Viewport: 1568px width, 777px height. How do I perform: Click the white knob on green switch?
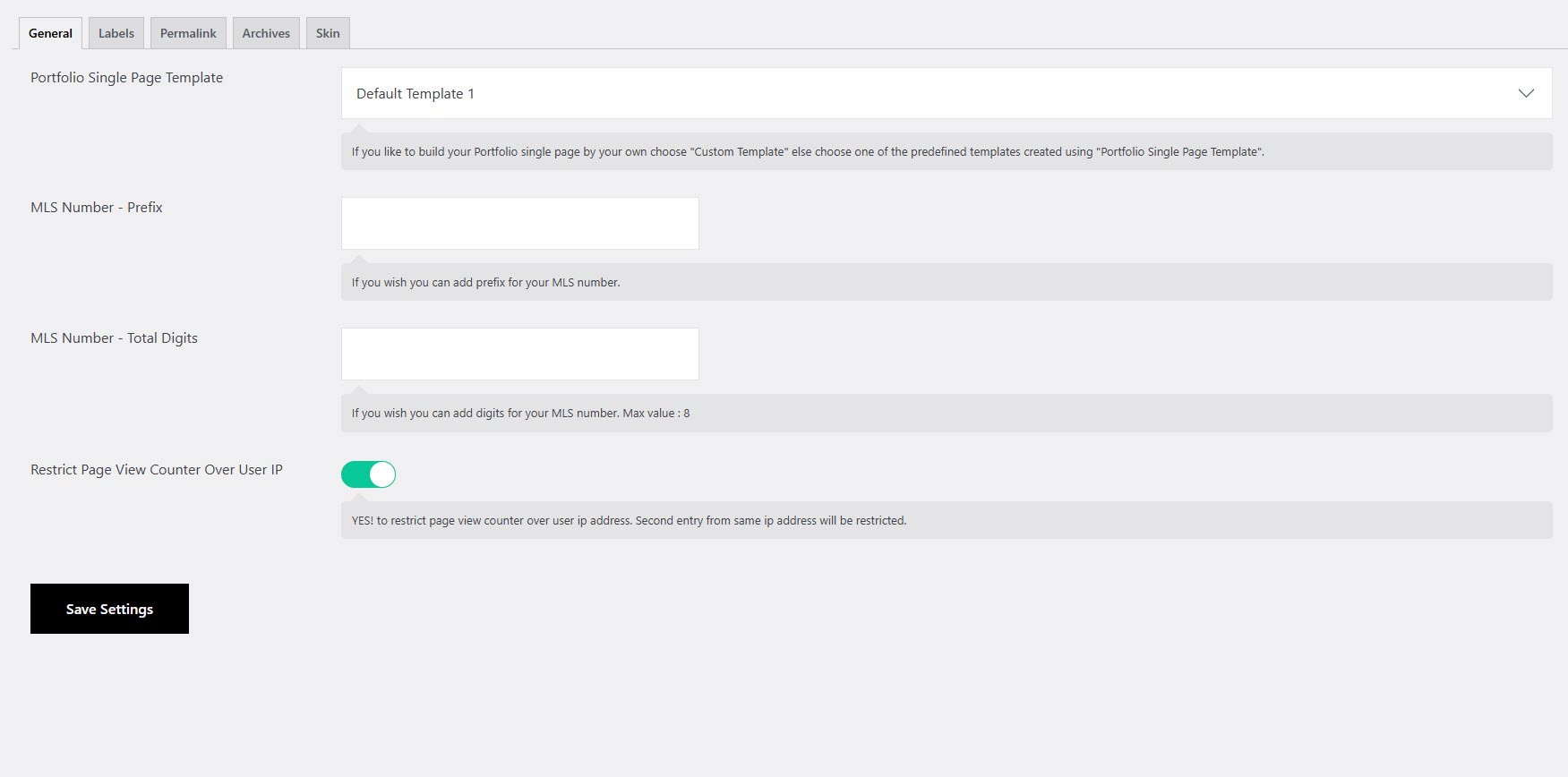coord(381,474)
